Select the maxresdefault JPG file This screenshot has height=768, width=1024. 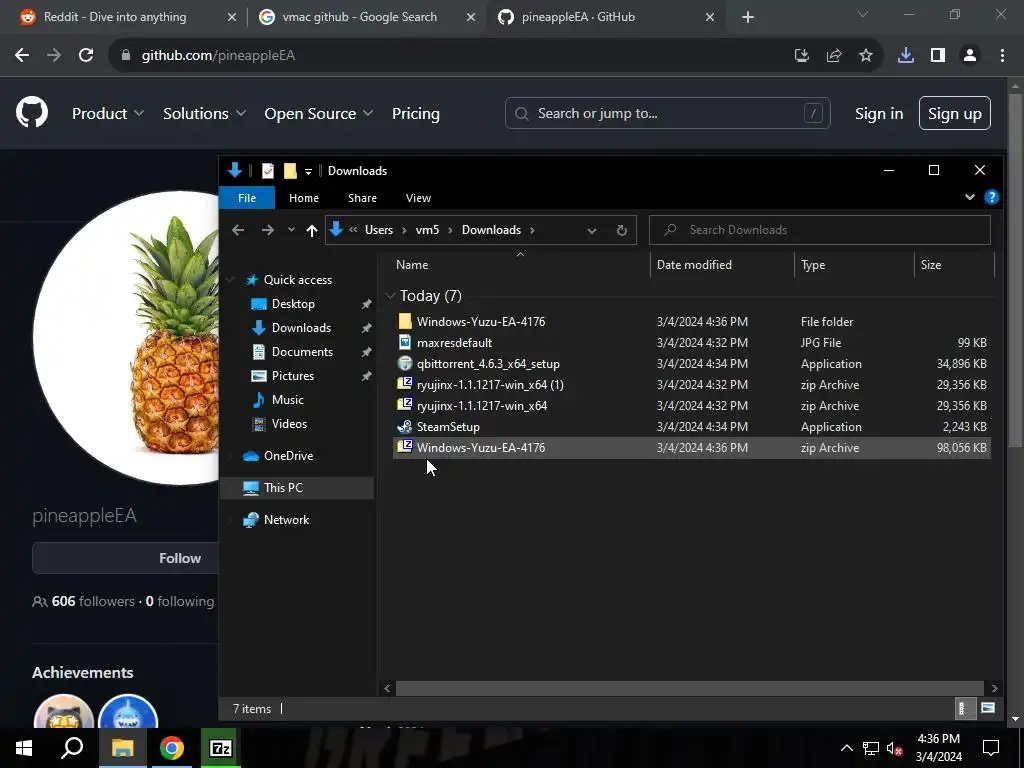click(692, 343)
